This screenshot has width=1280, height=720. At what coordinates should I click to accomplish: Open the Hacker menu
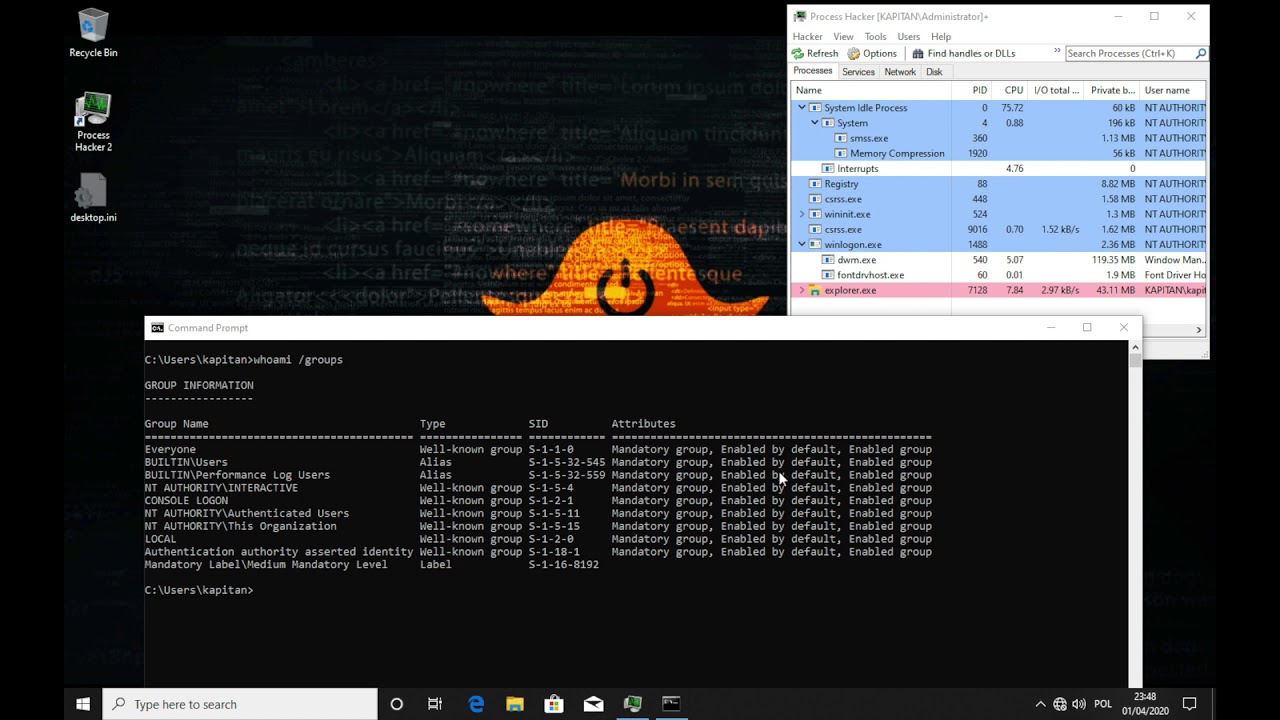coord(807,36)
